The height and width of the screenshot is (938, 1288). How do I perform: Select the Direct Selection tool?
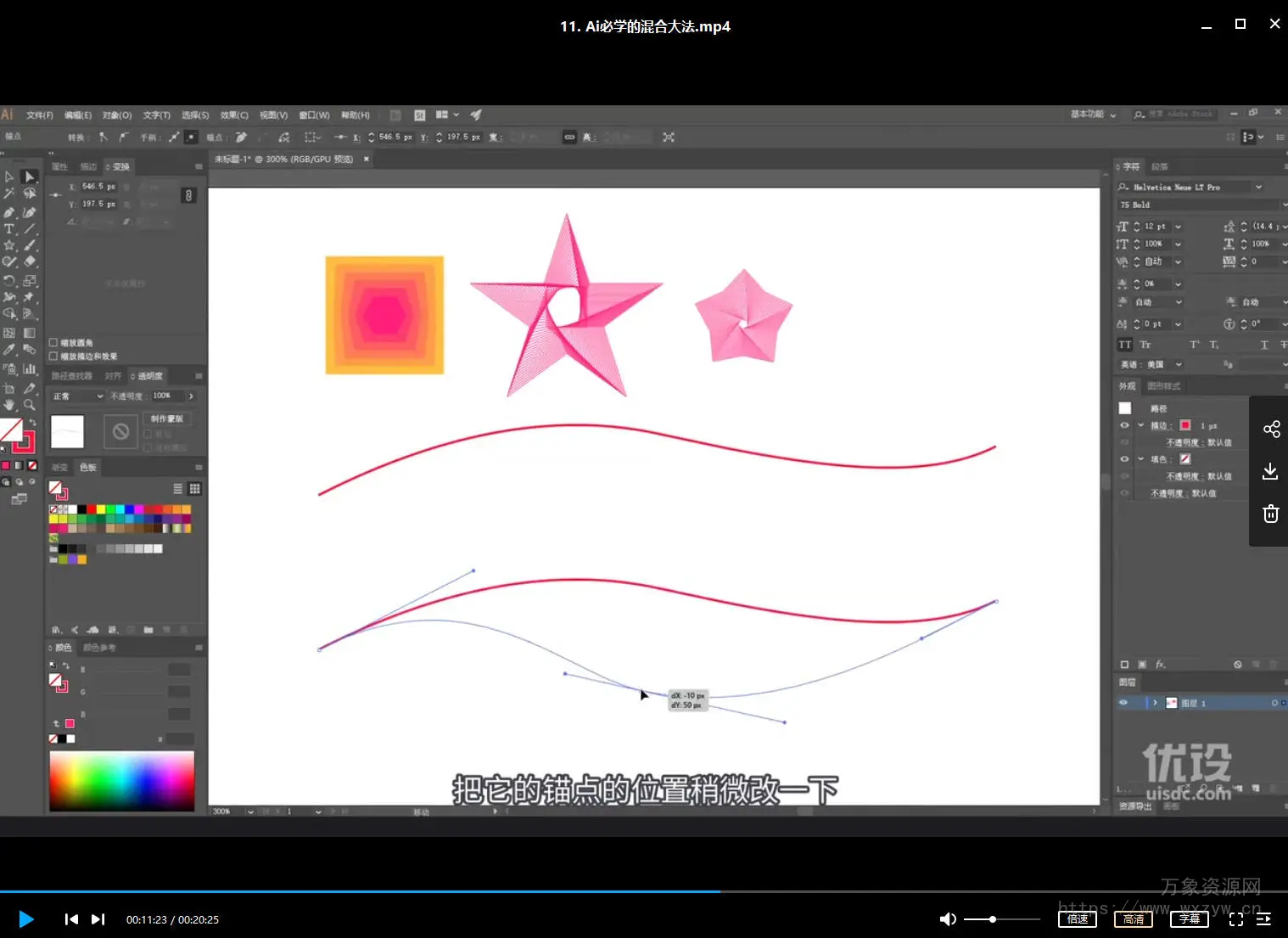pyautogui.click(x=29, y=177)
